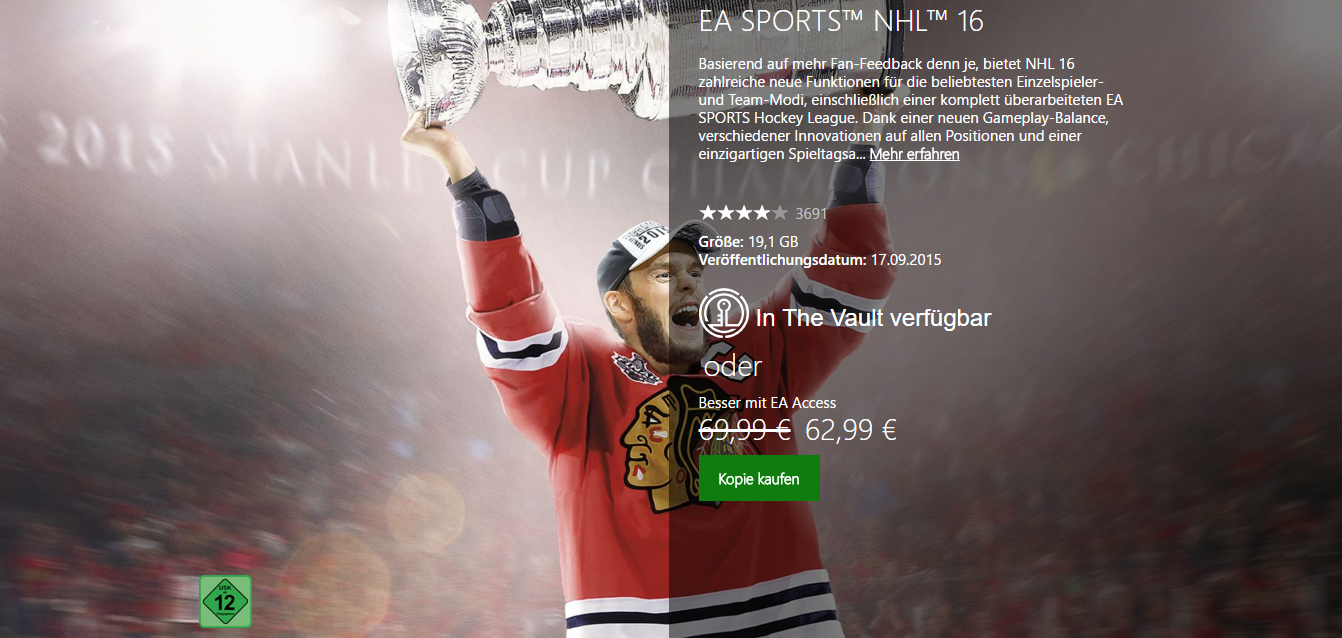
Task: Click the game description paragraph
Action: point(910,109)
